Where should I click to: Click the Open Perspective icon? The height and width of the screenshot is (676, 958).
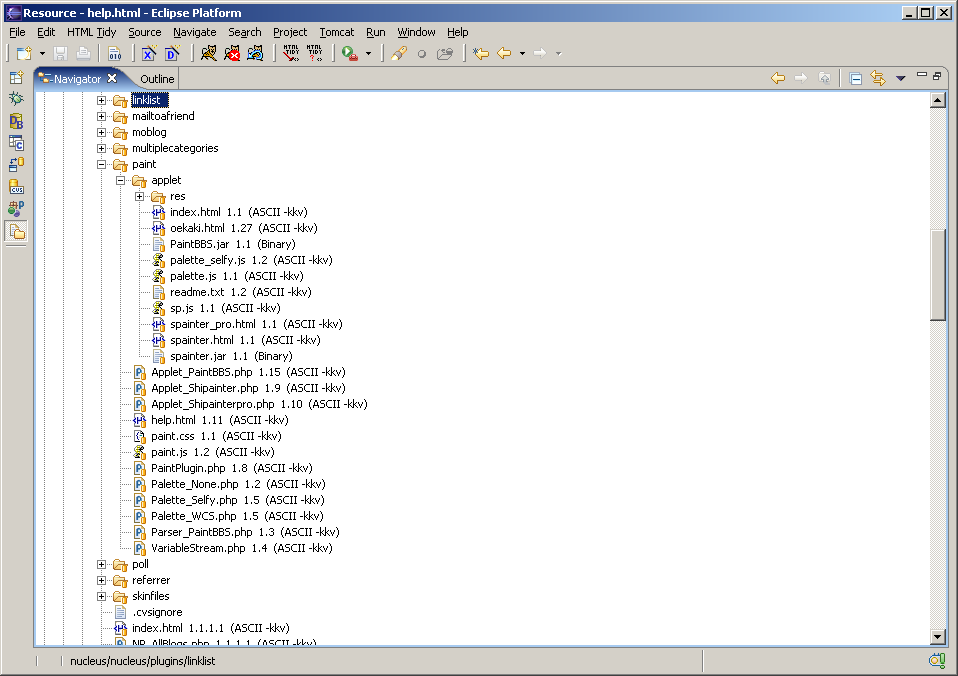16,78
